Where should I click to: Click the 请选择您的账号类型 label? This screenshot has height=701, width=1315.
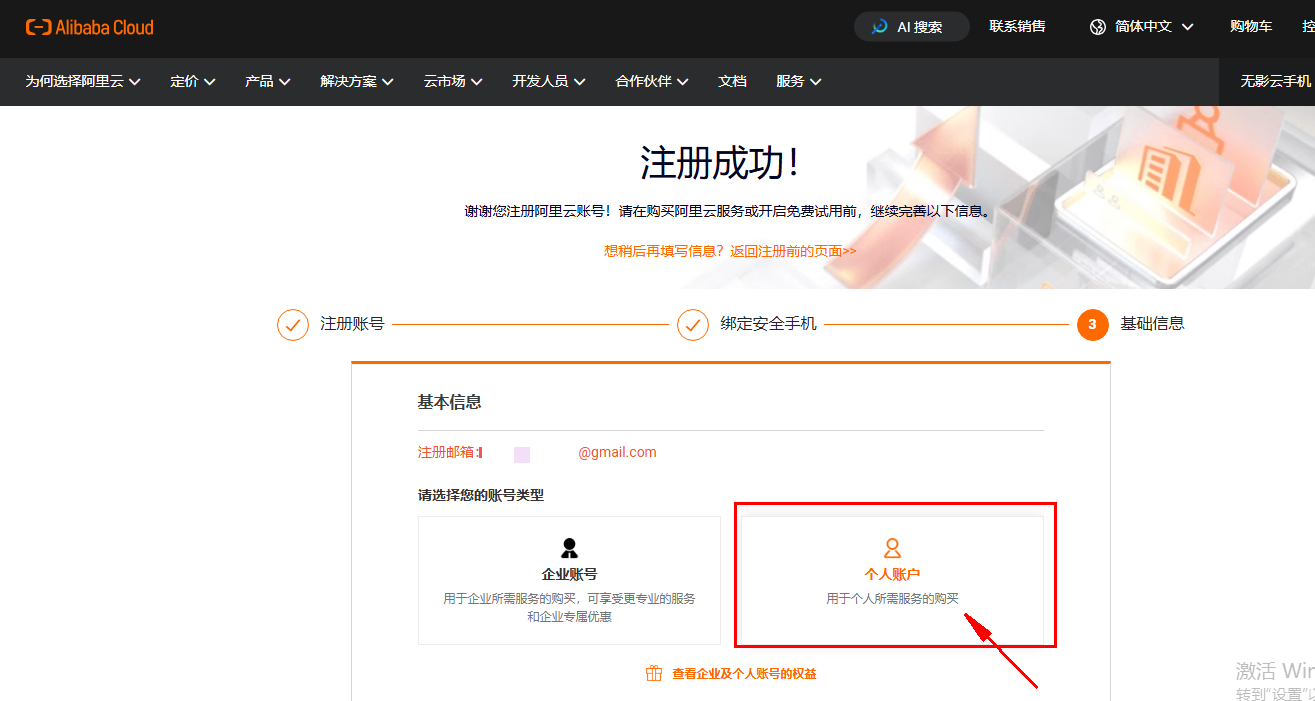[480, 495]
